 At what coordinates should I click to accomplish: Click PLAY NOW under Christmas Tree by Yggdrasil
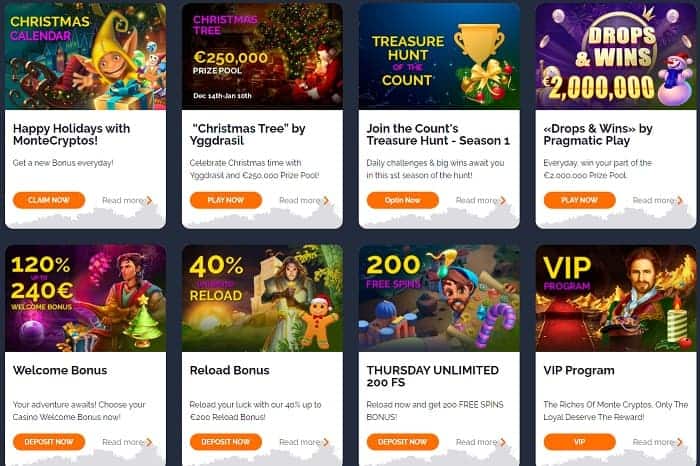[x=225, y=200]
